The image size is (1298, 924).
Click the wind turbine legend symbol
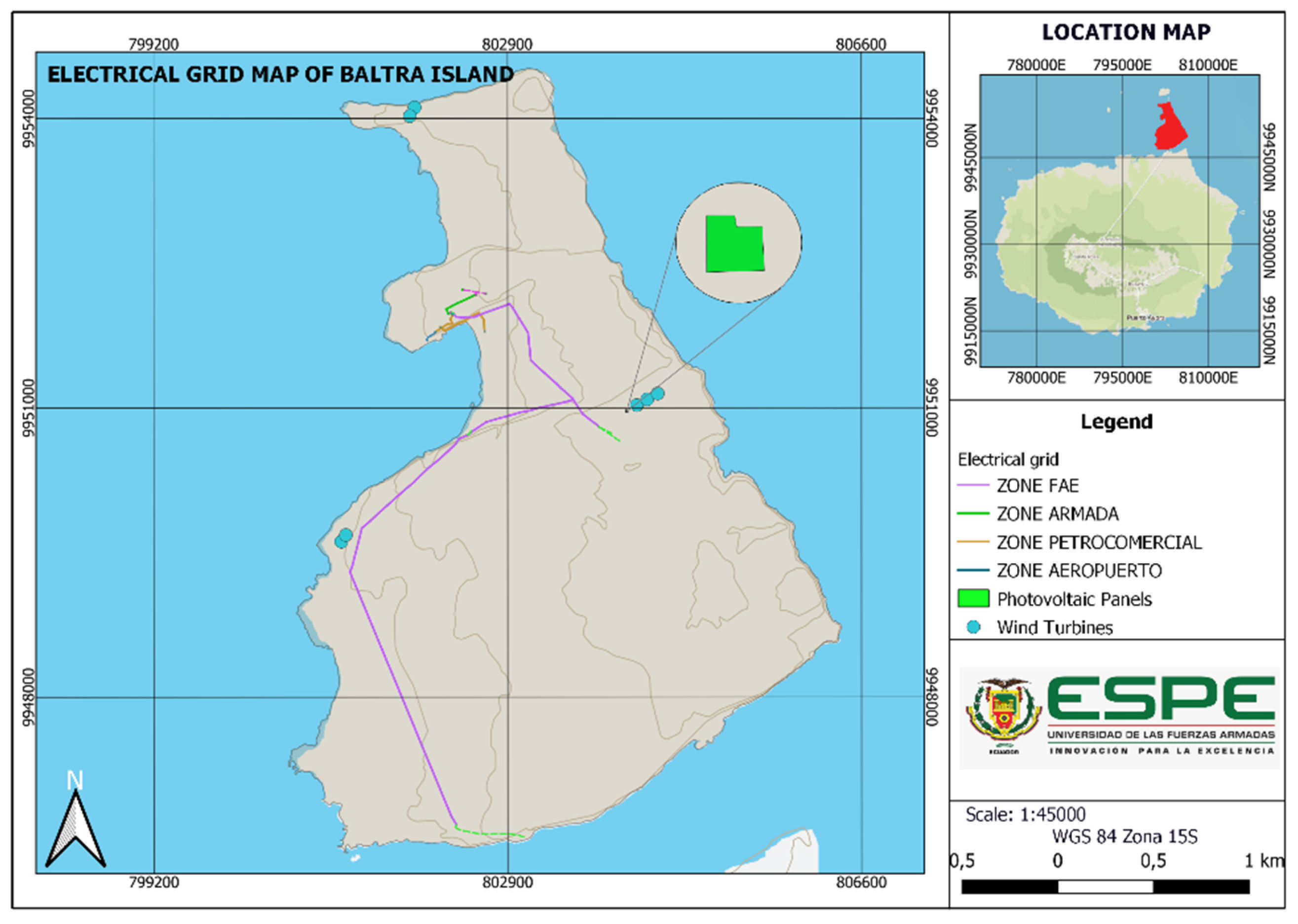(x=973, y=627)
